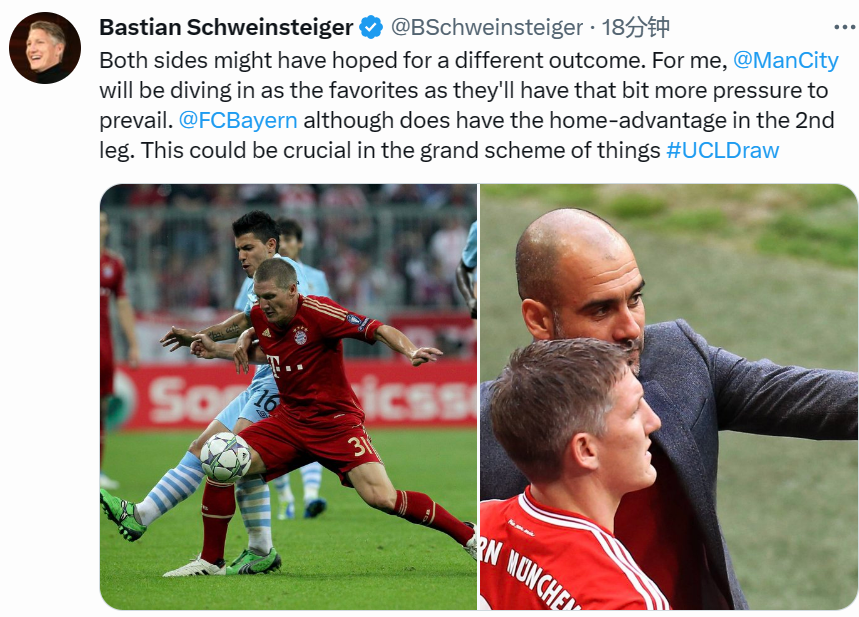
Task: Click the match ball in the left photo
Action: click(226, 458)
